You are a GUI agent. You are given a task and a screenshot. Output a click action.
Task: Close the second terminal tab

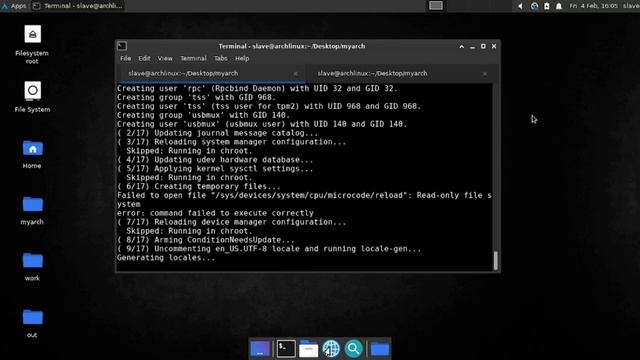tap(484, 74)
